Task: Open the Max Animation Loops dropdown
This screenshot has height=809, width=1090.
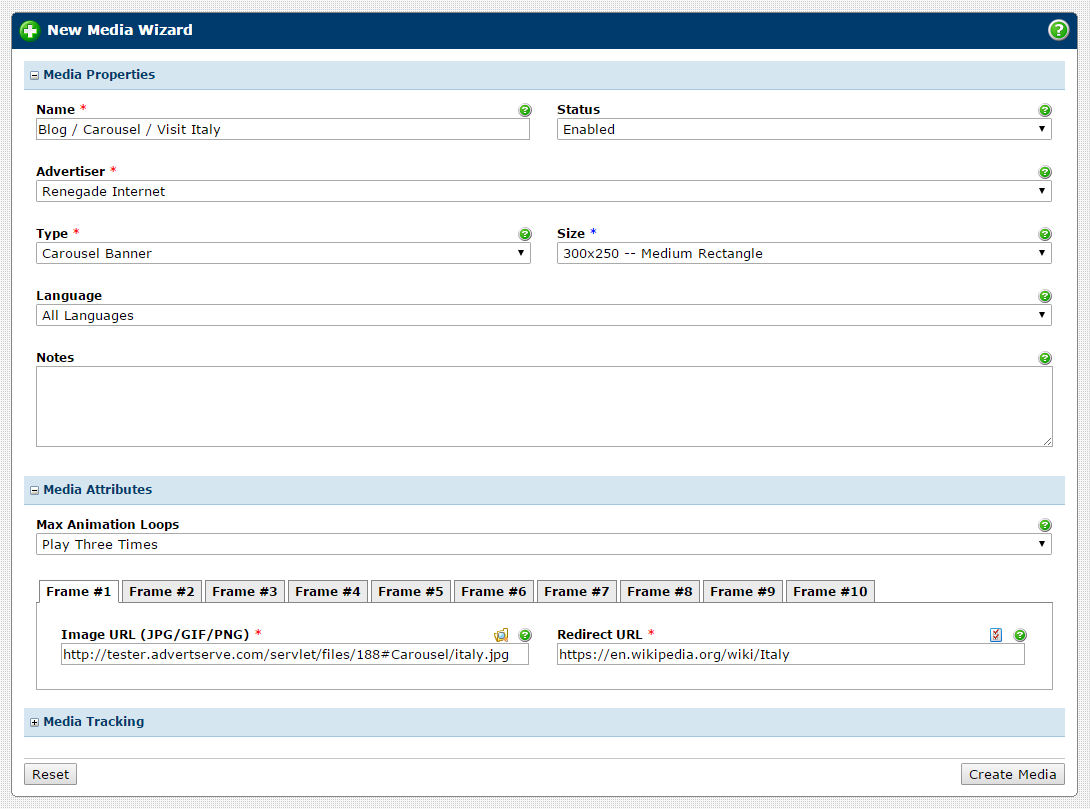Action: click(x=543, y=544)
